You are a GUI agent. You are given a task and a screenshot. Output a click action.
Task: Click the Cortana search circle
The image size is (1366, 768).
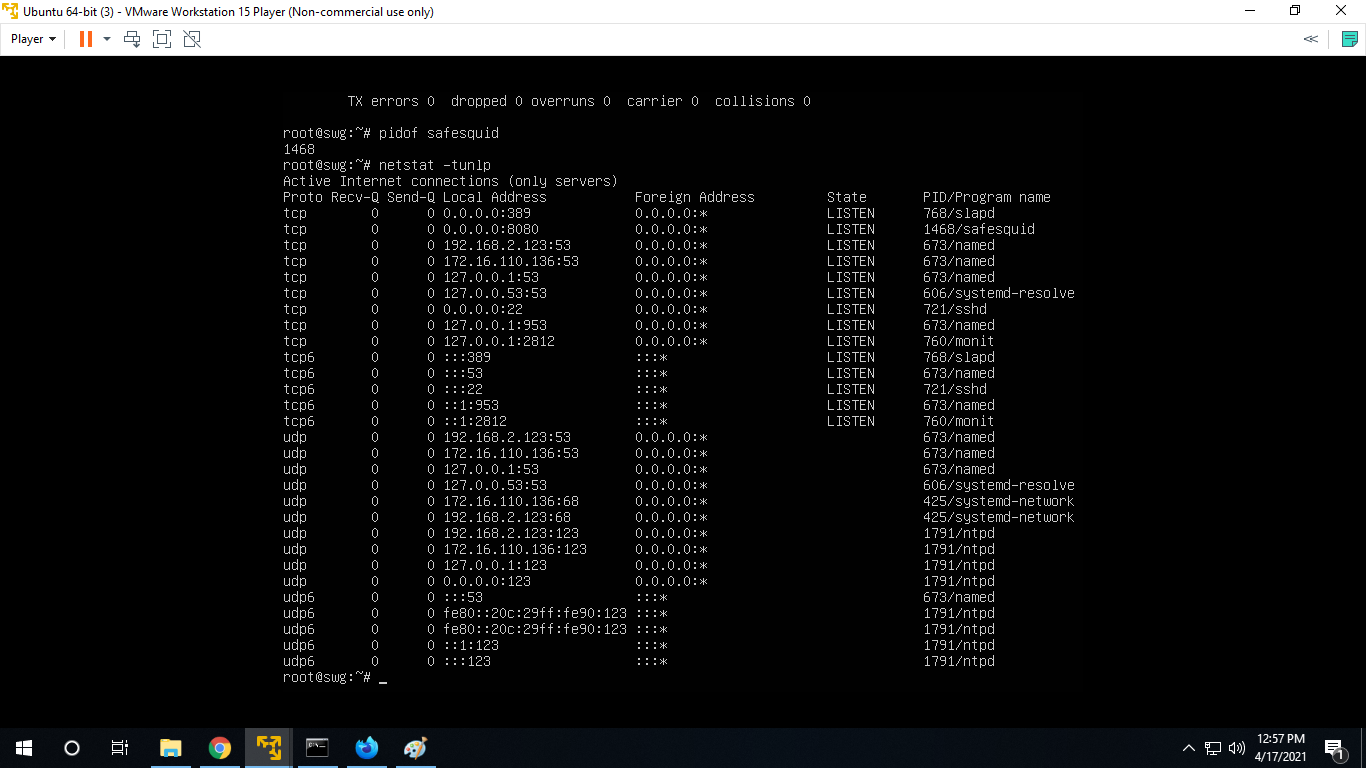[x=72, y=747]
